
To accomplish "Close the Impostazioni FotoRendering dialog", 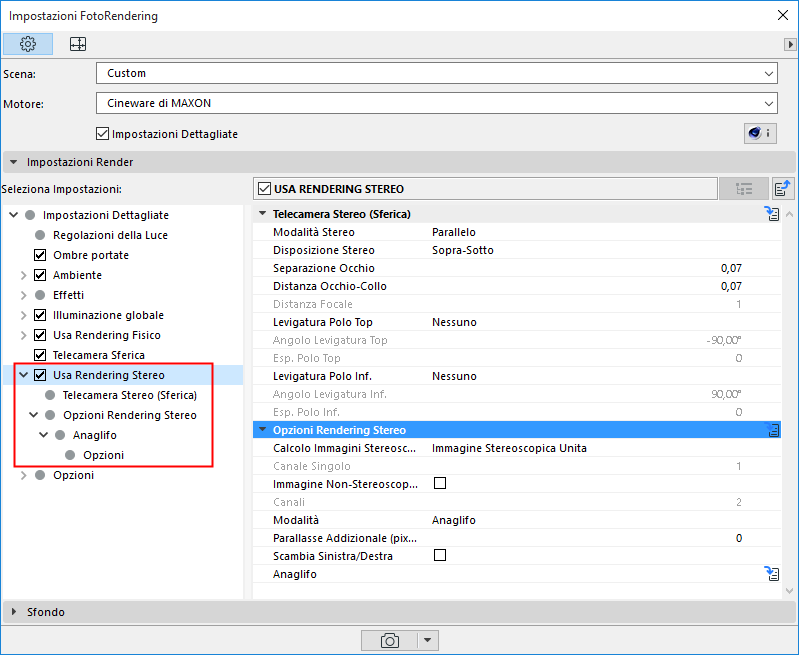I will pos(783,15).
